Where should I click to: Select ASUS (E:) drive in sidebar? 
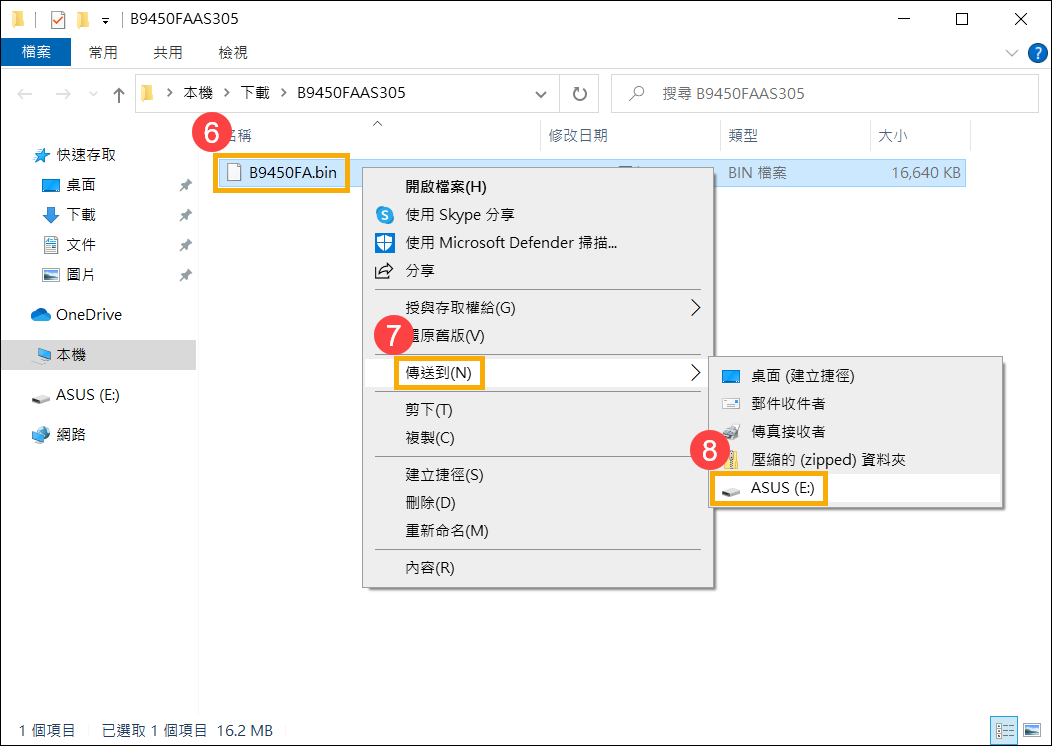point(87,395)
